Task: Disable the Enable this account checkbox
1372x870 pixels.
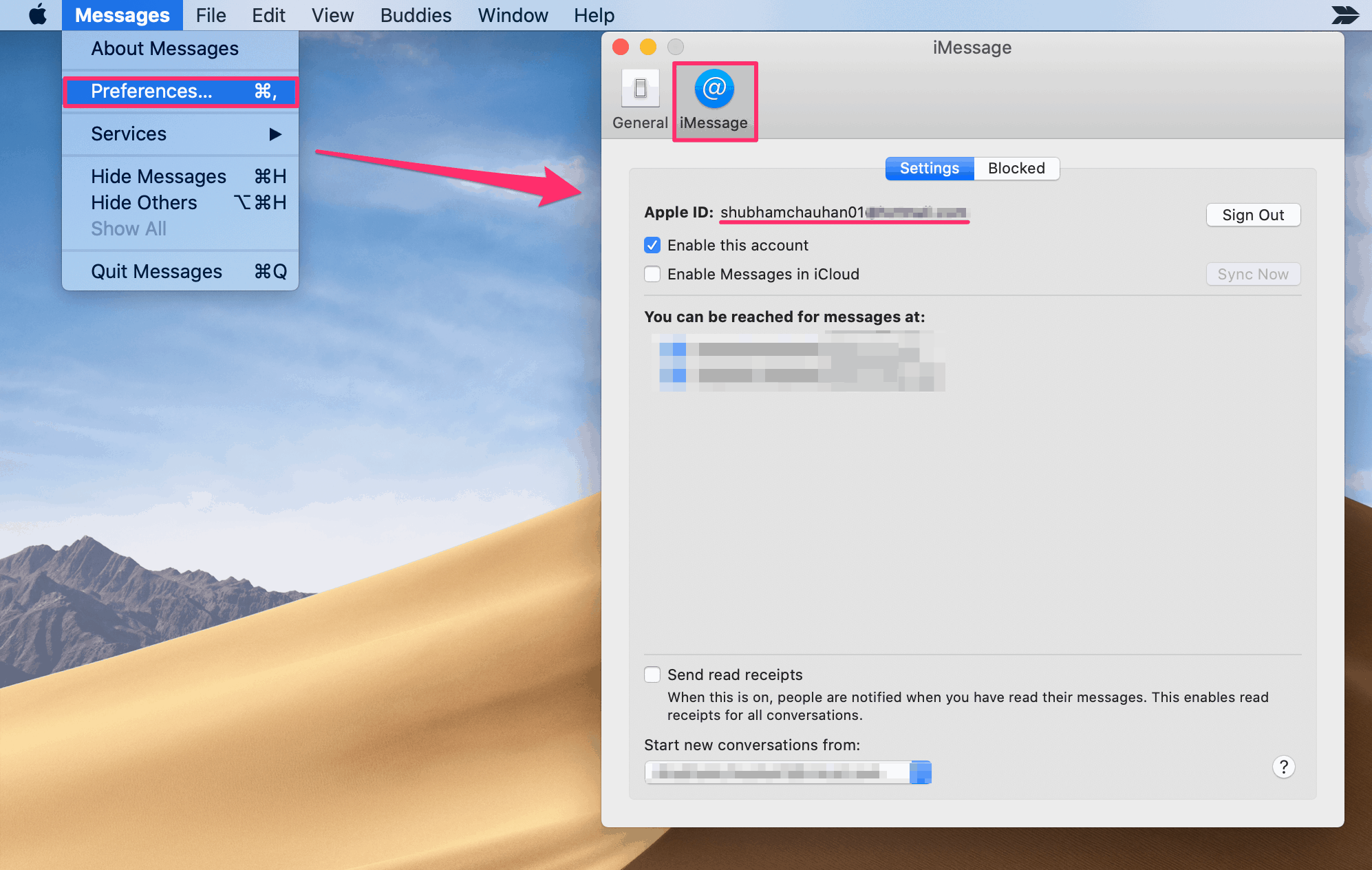Action: click(x=652, y=245)
